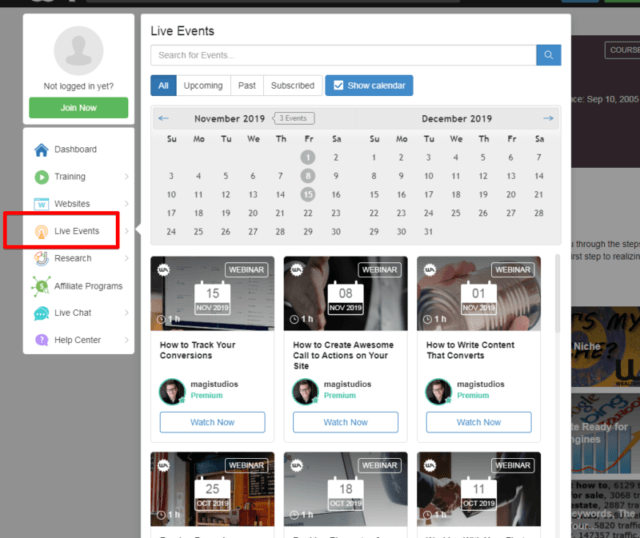Expand the Websites submenu chevron

(127, 204)
